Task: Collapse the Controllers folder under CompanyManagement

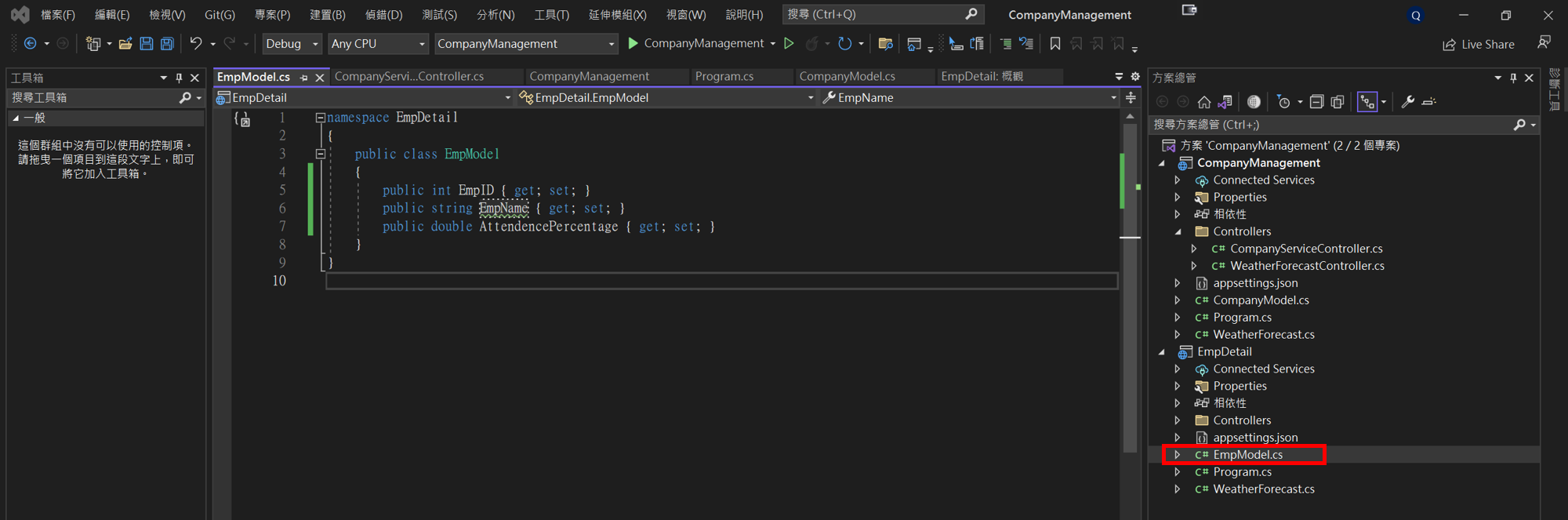Action: (1178, 232)
